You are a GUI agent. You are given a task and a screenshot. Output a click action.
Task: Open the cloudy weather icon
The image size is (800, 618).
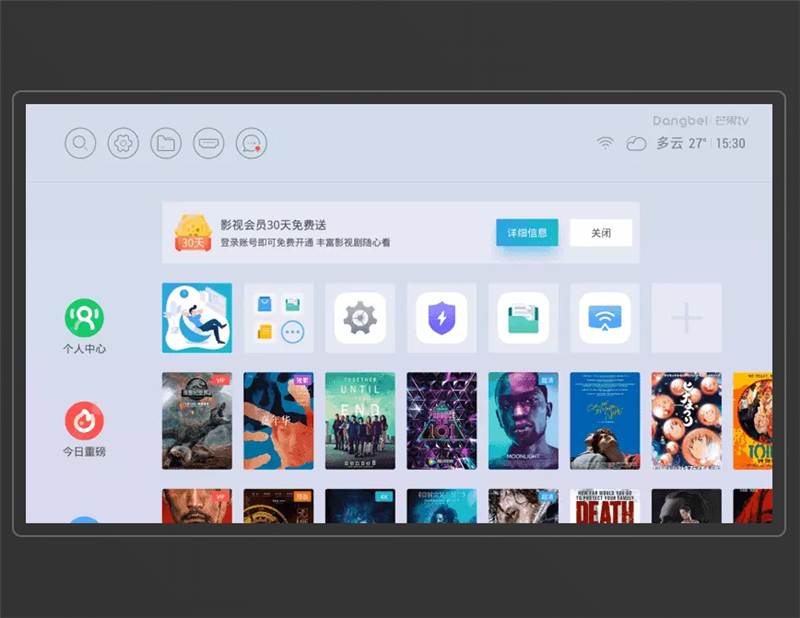click(x=636, y=143)
